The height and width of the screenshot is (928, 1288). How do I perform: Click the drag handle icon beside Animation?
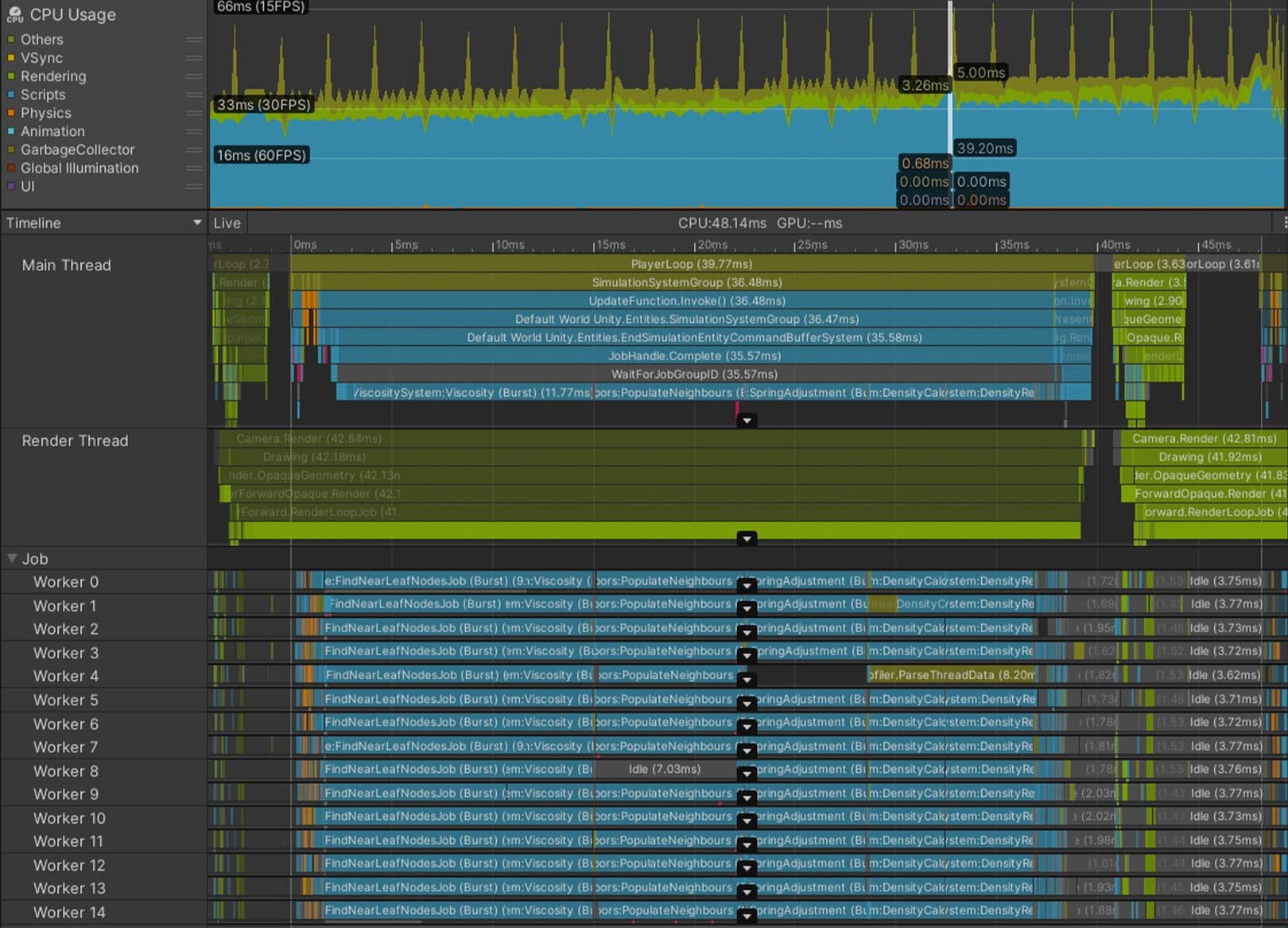[x=193, y=130]
